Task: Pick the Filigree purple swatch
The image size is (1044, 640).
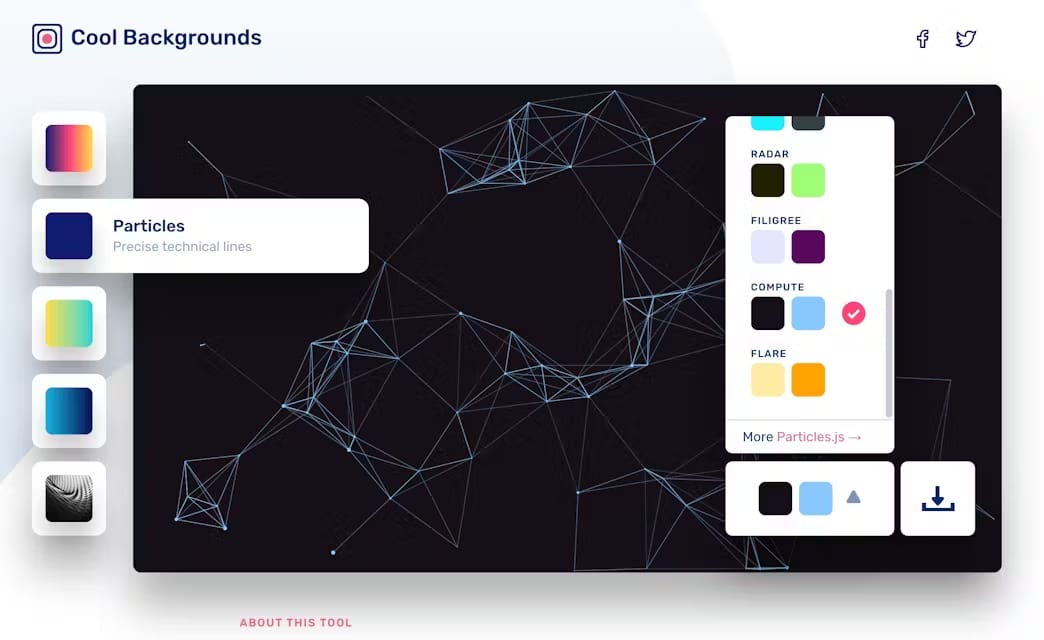Action: (x=808, y=247)
